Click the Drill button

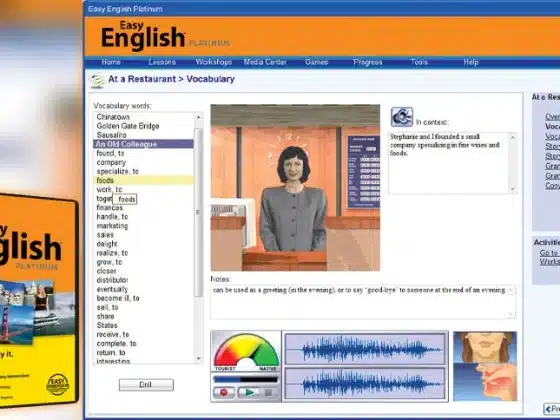pyautogui.click(x=146, y=385)
